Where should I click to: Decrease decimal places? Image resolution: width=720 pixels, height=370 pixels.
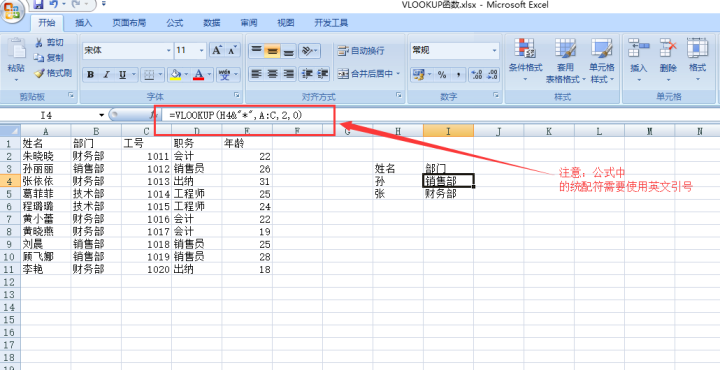[493, 74]
